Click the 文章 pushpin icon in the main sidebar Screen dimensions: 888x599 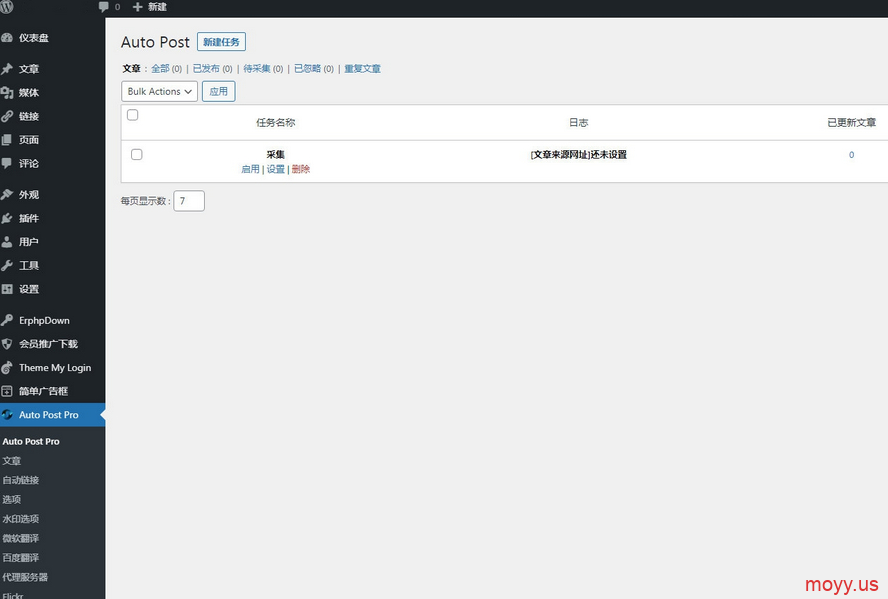point(7,69)
